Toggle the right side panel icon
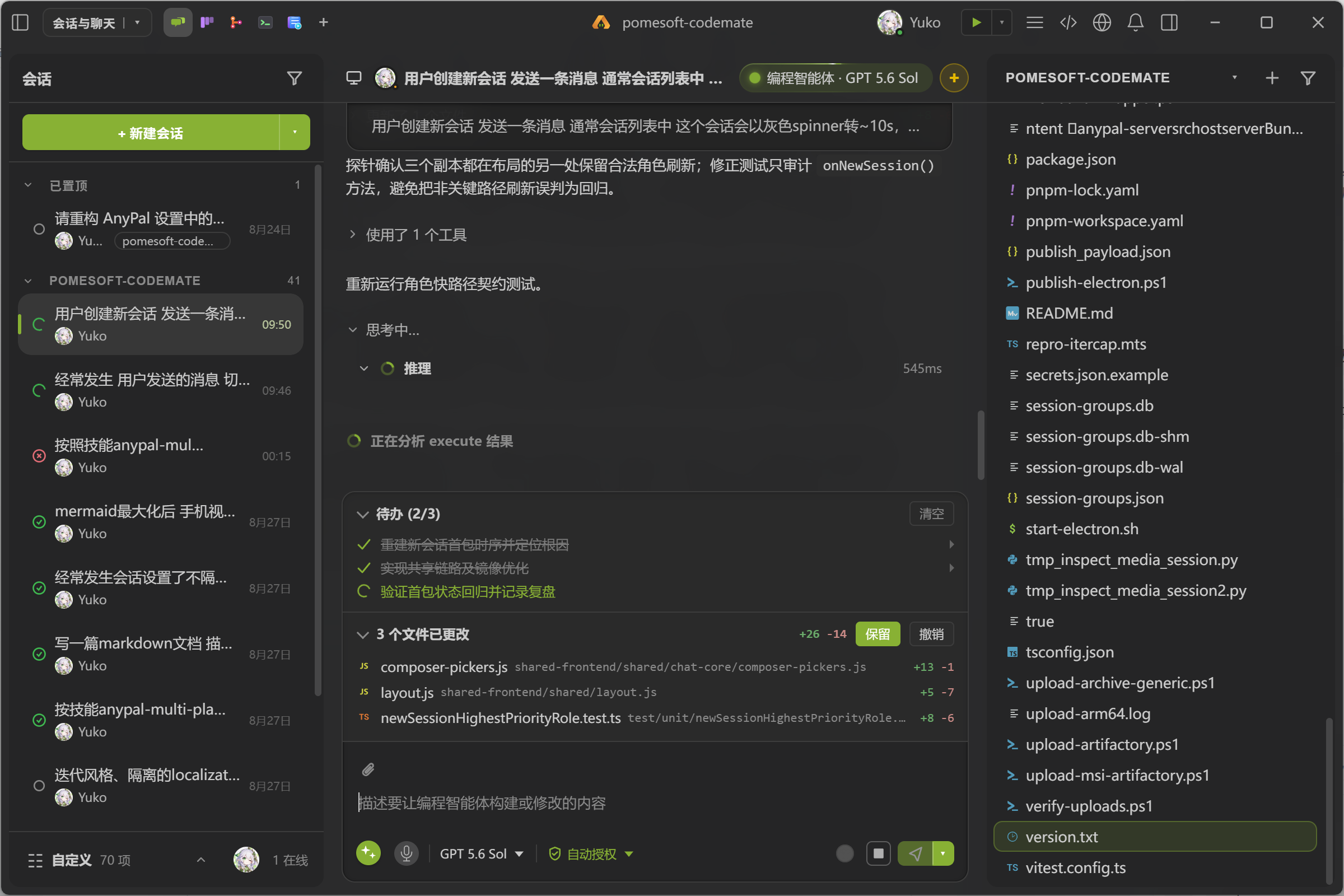Image resolution: width=1344 pixels, height=896 pixels. 1169,23
